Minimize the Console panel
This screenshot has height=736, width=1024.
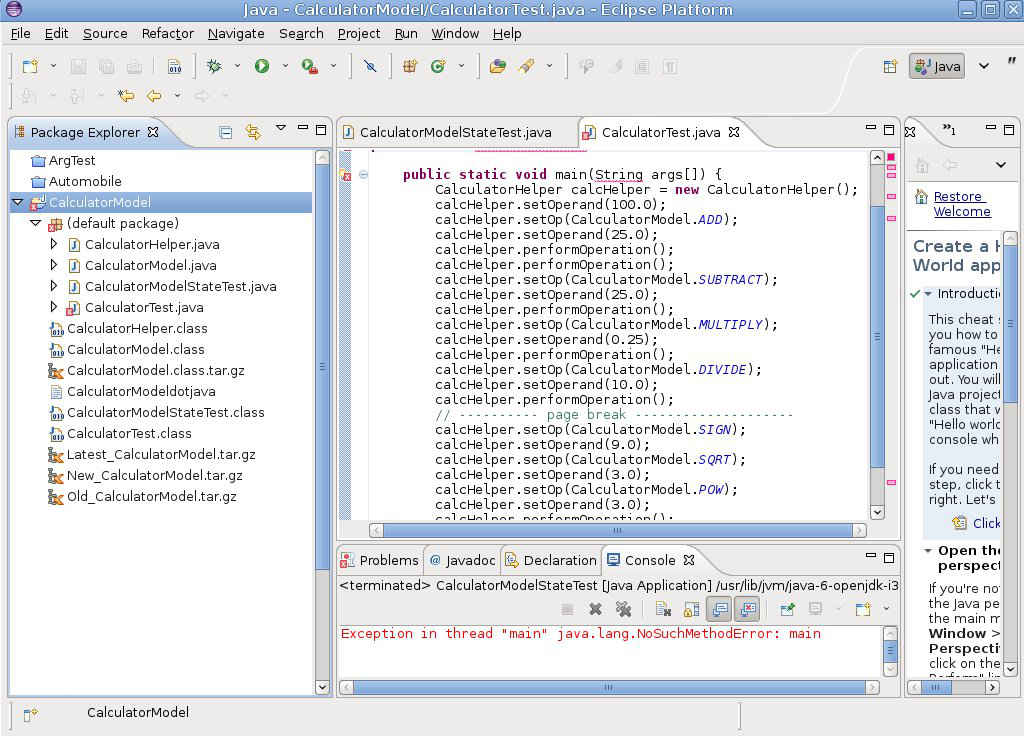(x=871, y=556)
